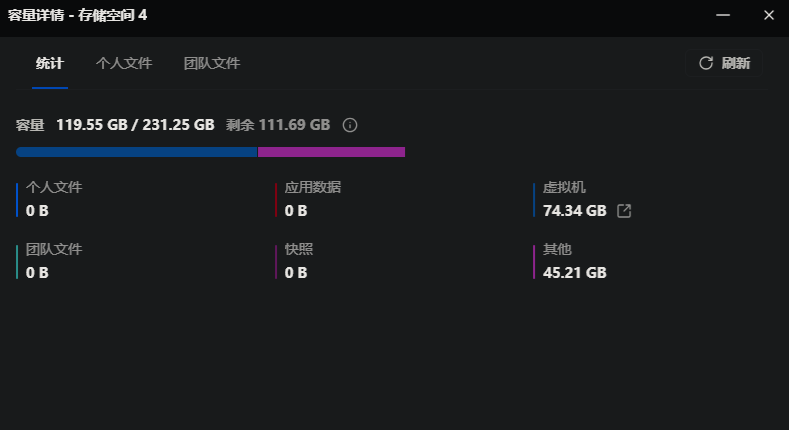
Task: Click the 剩余 111.69 GB remaining label
Action: 278,125
